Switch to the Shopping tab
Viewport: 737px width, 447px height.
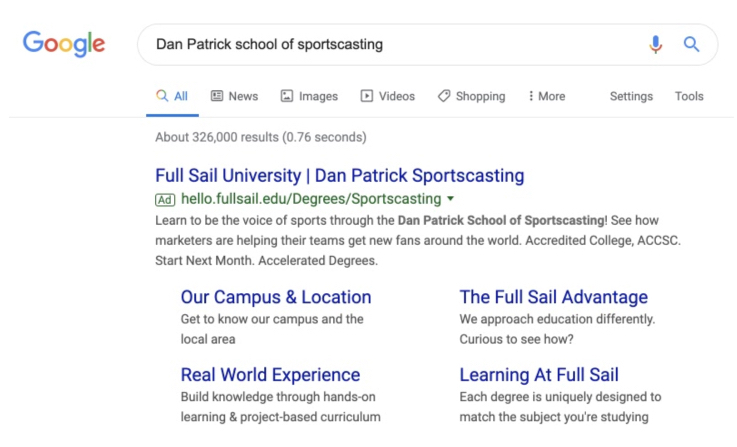pyautogui.click(x=471, y=96)
